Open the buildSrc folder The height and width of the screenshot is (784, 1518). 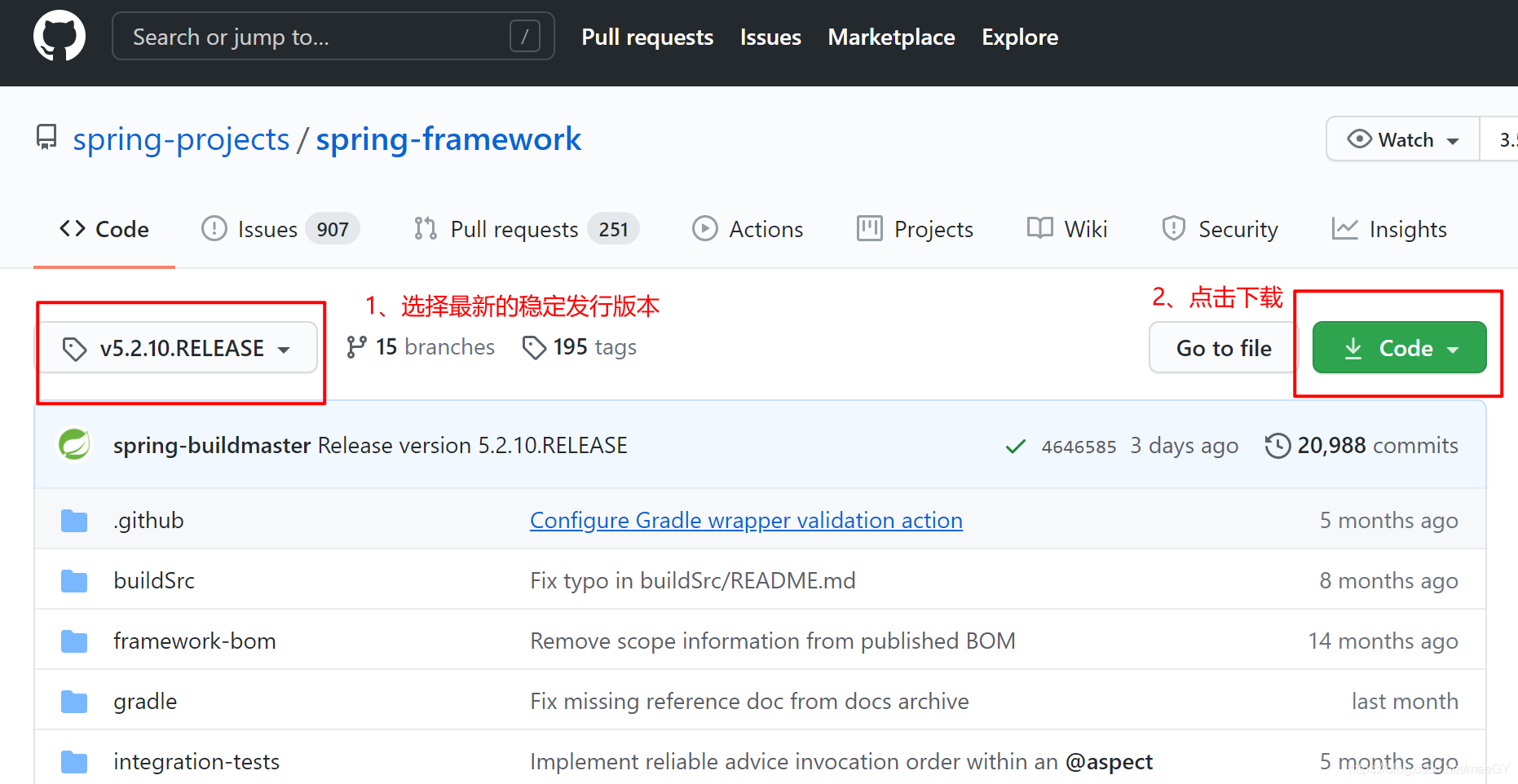[x=154, y=581]
